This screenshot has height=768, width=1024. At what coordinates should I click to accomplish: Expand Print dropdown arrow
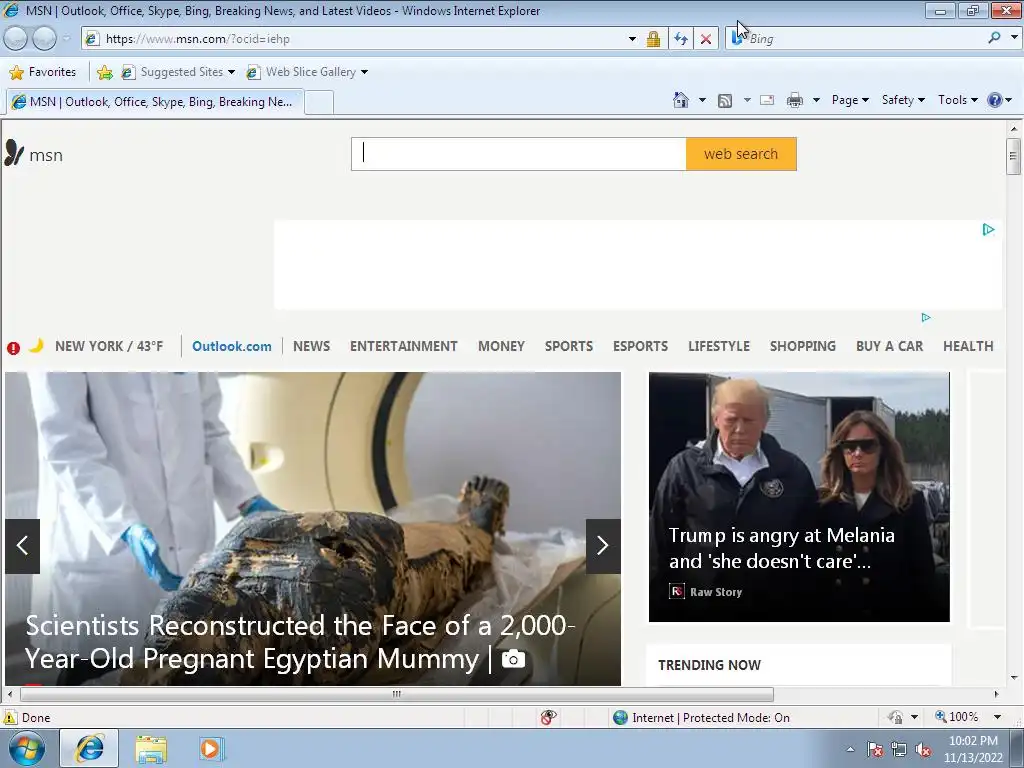click(x=816, y=101)
